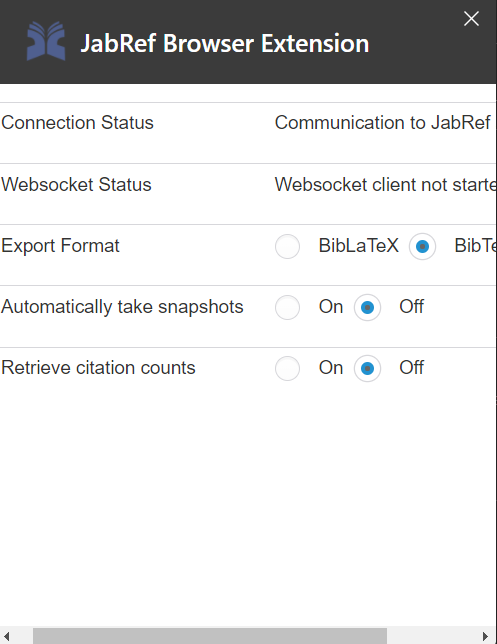Click the horizontal scrollbar right arrow

click(485, 636)
